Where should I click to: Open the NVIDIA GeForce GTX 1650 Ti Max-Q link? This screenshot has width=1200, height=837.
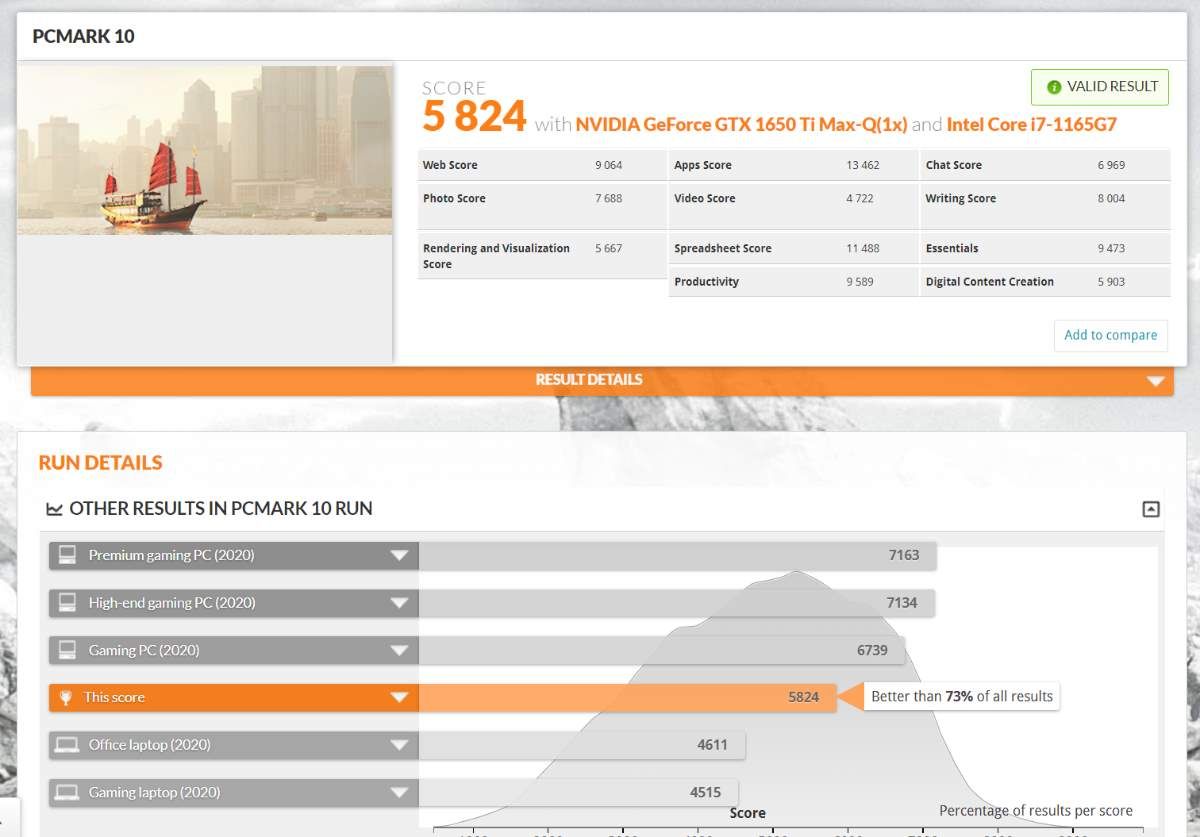741,125
